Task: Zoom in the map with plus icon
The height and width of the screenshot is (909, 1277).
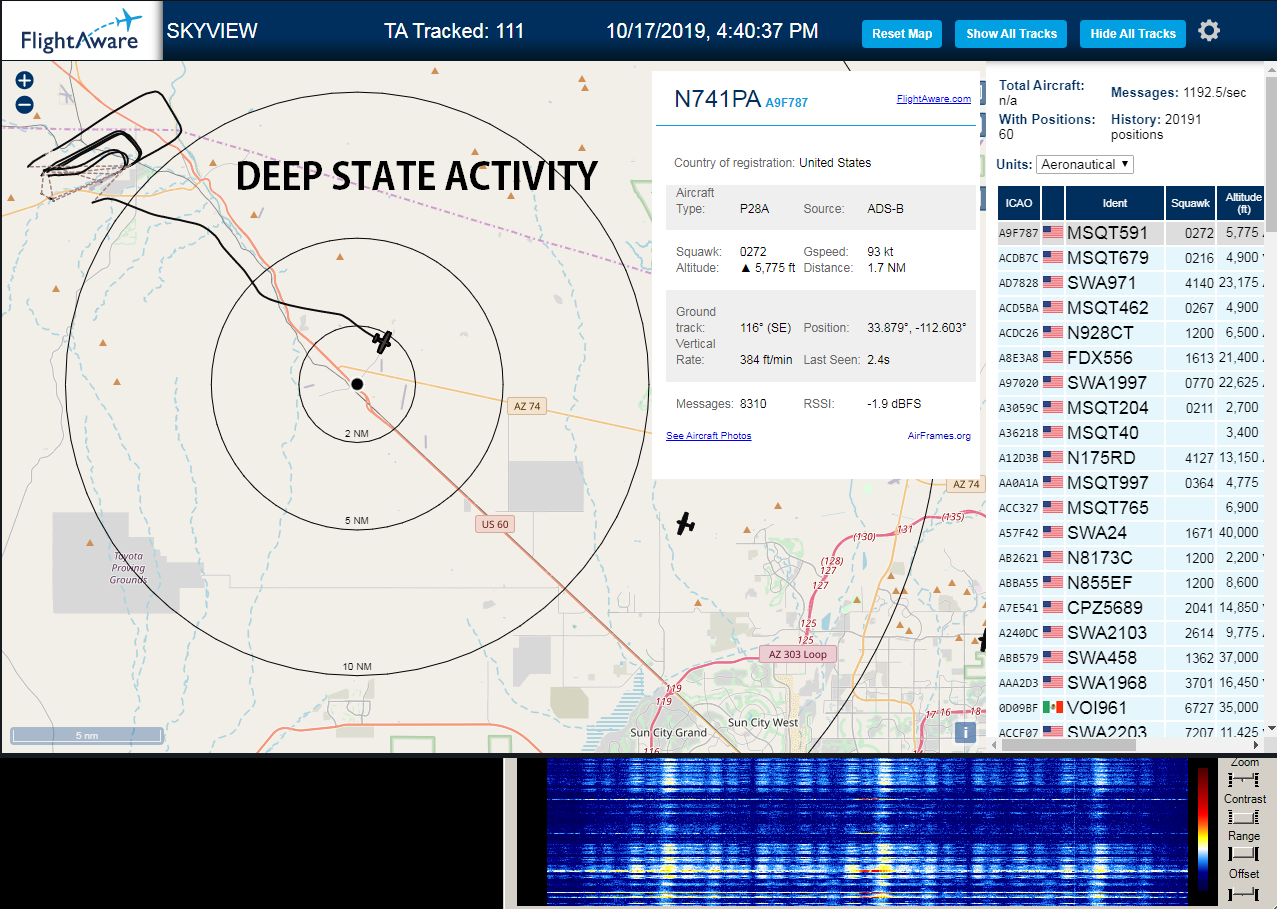Action: coord(25,80)
